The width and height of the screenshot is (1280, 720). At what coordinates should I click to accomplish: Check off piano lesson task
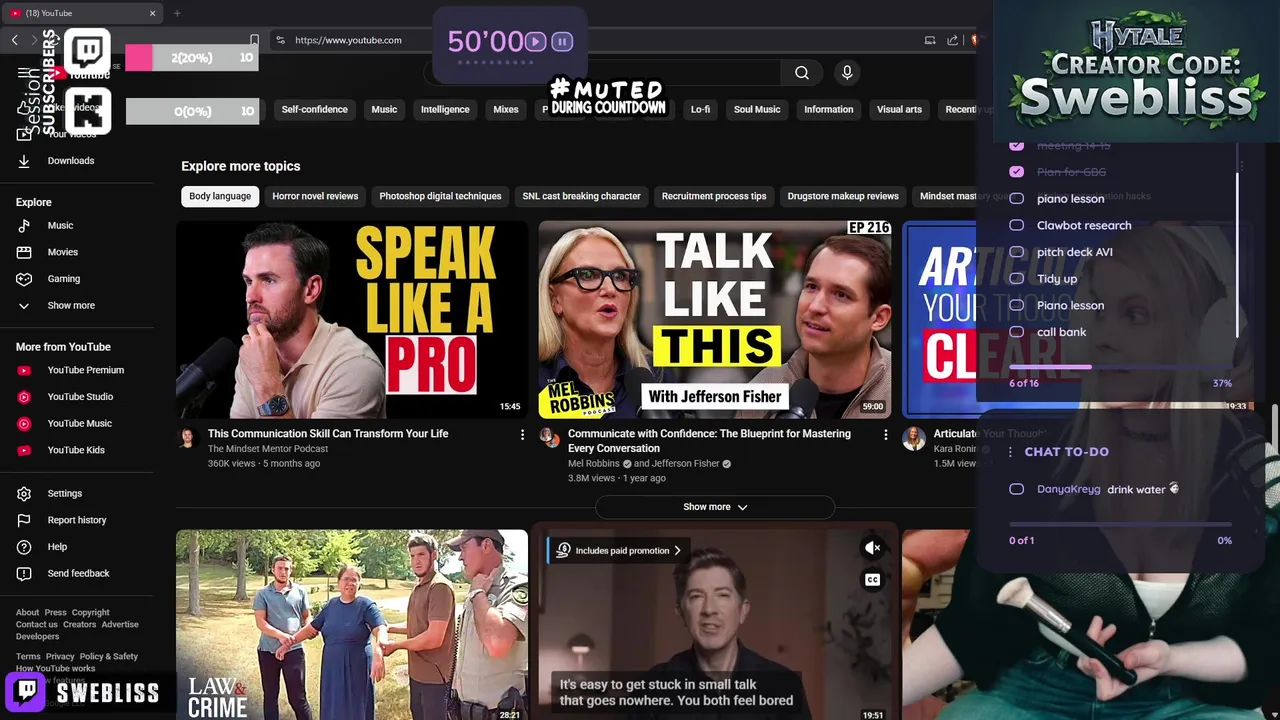pyautogui.click(x=1017, y=198)
